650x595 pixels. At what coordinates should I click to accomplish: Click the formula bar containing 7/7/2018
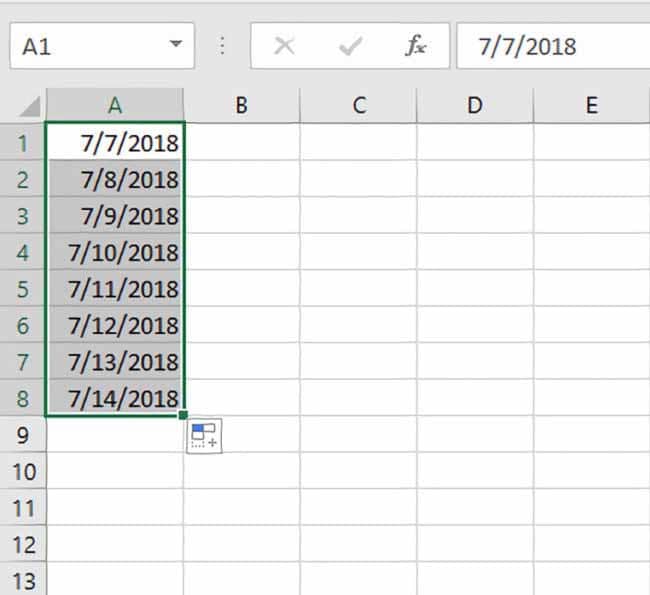point(553,46)
